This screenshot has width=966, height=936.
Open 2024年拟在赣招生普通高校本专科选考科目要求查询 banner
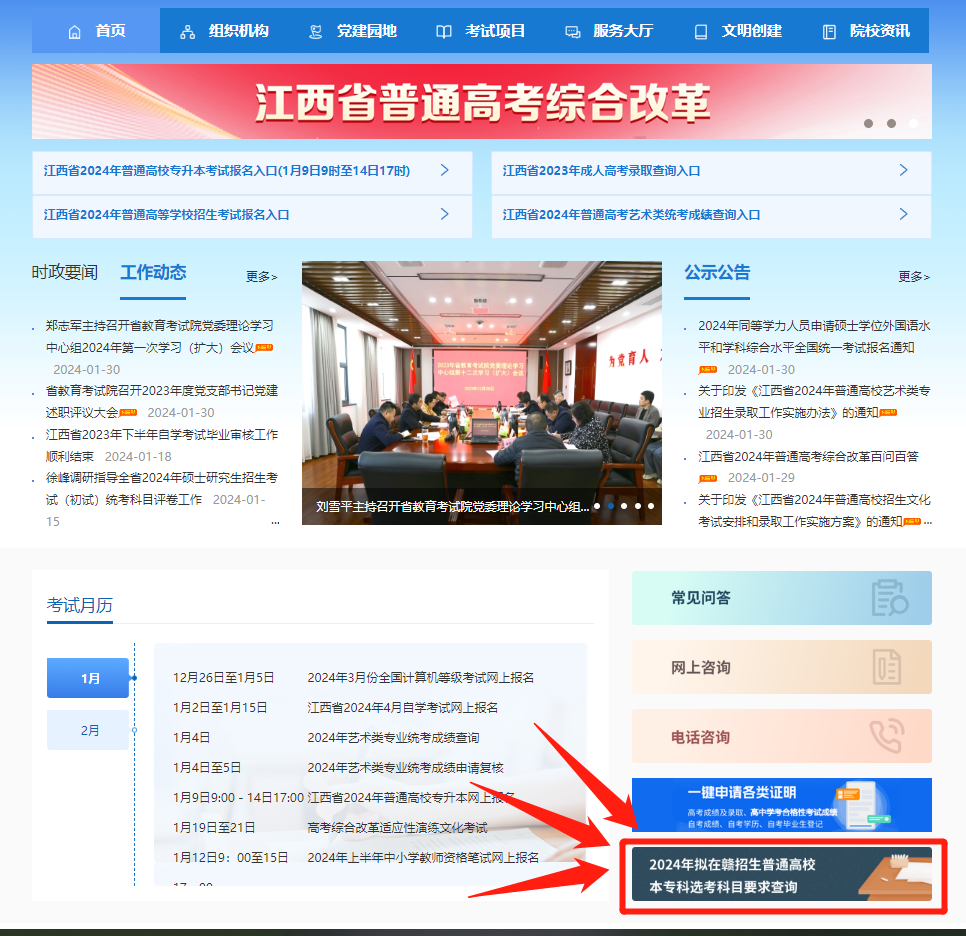pos(782,875)
